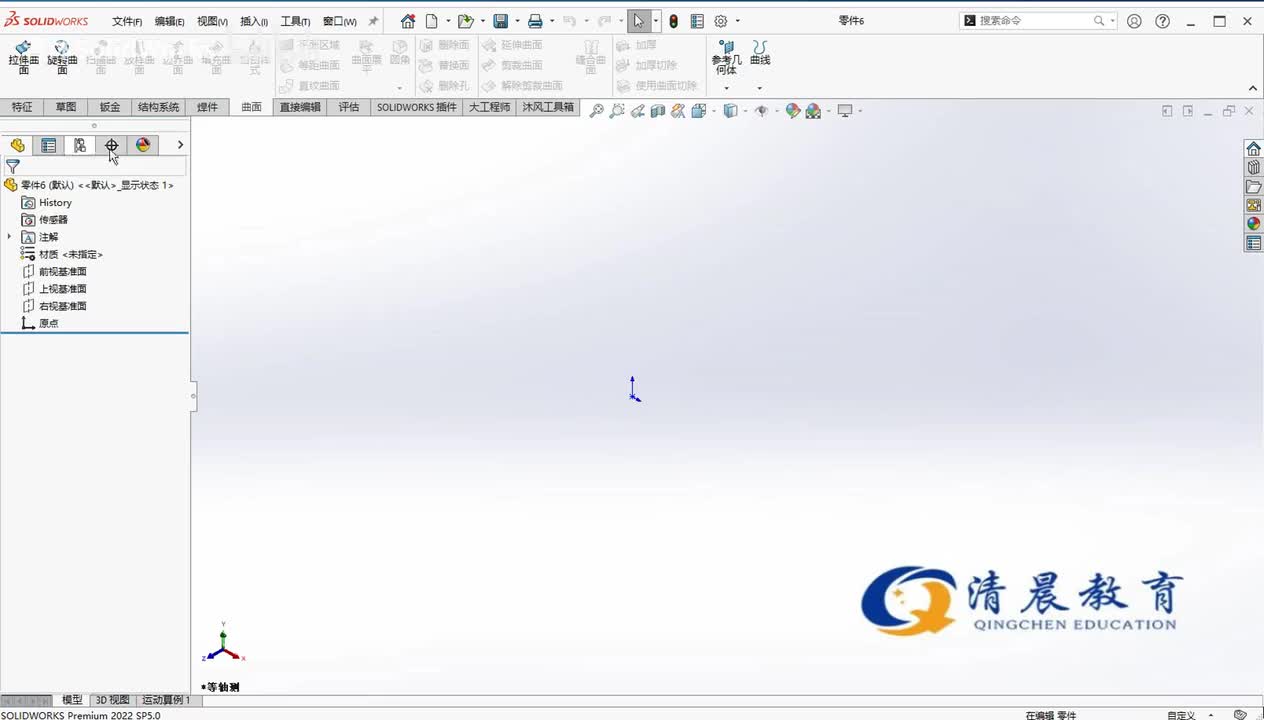Select 前视基准面 in the tree
This screenshot has height=720, width=1264.
tap(63, 271)
